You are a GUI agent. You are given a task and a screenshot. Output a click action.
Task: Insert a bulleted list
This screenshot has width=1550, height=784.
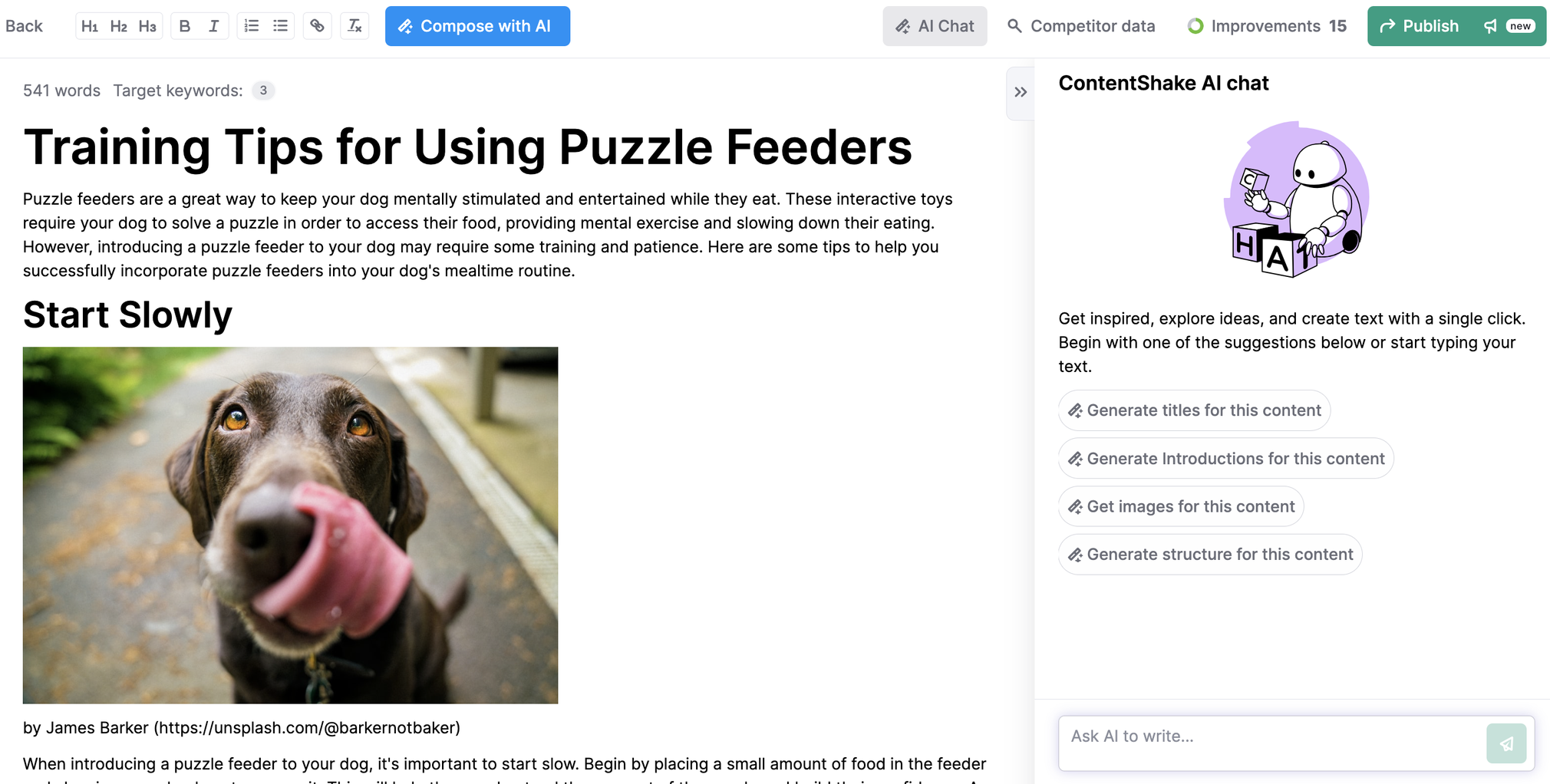[281, 26]
